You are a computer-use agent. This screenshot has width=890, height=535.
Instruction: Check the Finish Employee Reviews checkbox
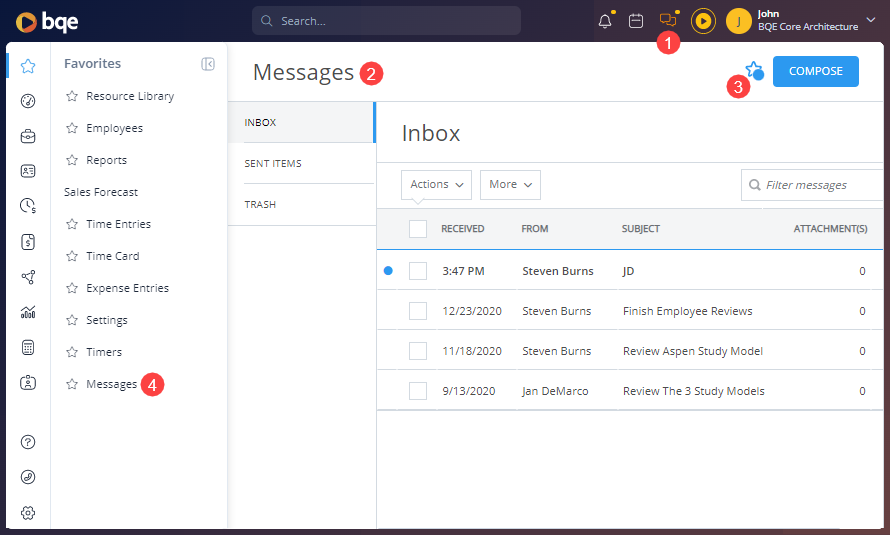pos(418,311)
